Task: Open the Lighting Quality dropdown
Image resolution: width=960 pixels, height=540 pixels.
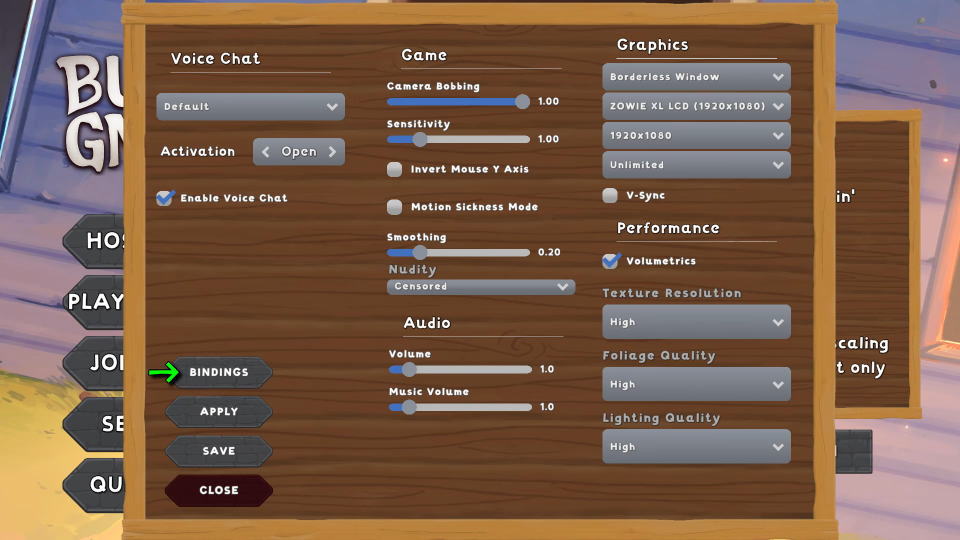Action: point(696,447)
